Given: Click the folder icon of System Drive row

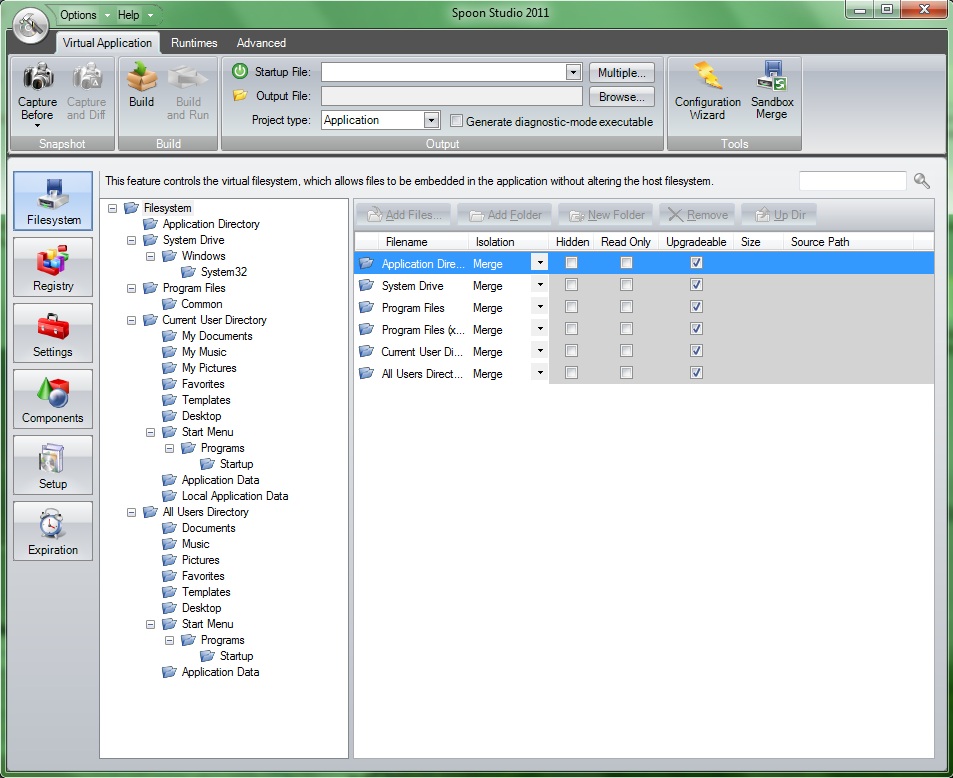Looking at the screenshot, I should [366, 285].
